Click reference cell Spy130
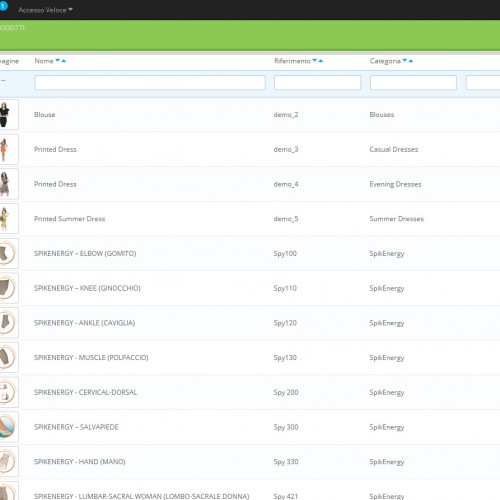500x500 pixels. coord(285,357)
